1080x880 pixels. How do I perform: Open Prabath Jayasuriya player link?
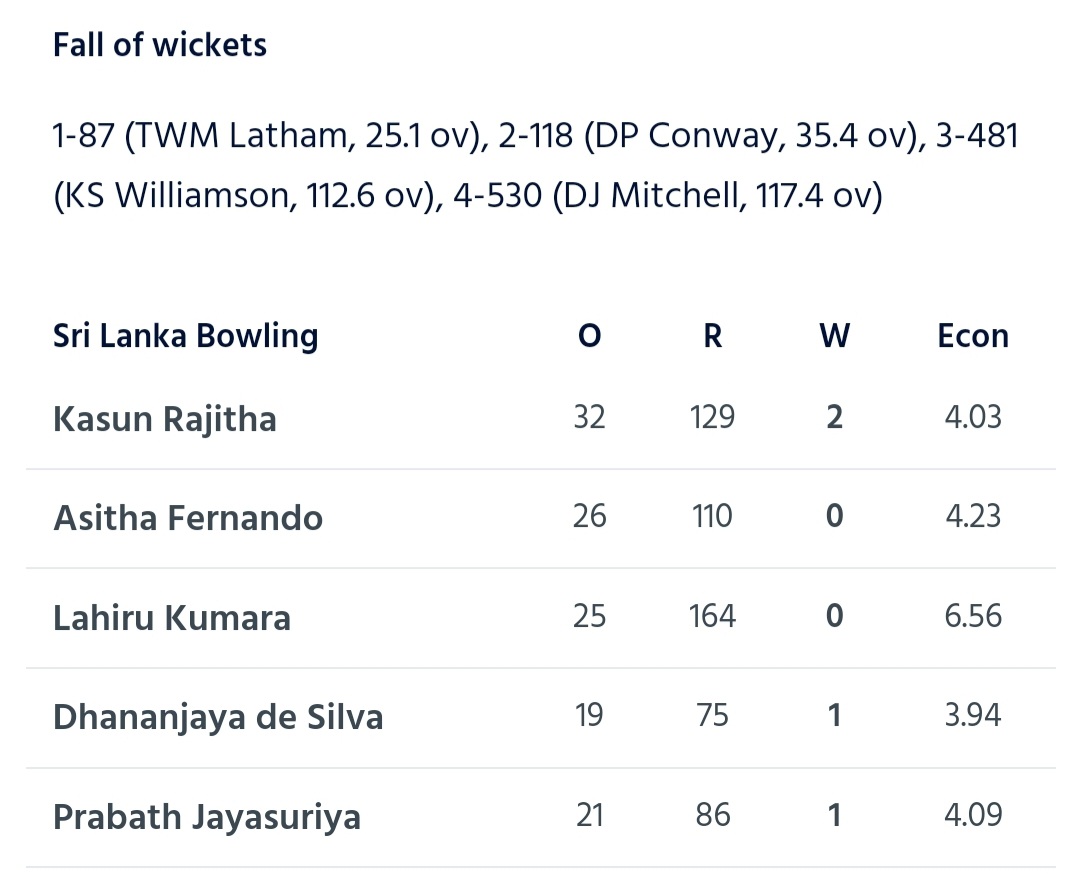207,817
